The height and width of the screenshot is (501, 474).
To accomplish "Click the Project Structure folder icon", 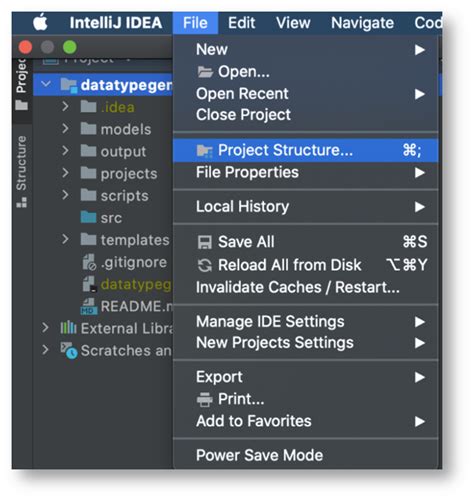I will click(x=205, y=151).
